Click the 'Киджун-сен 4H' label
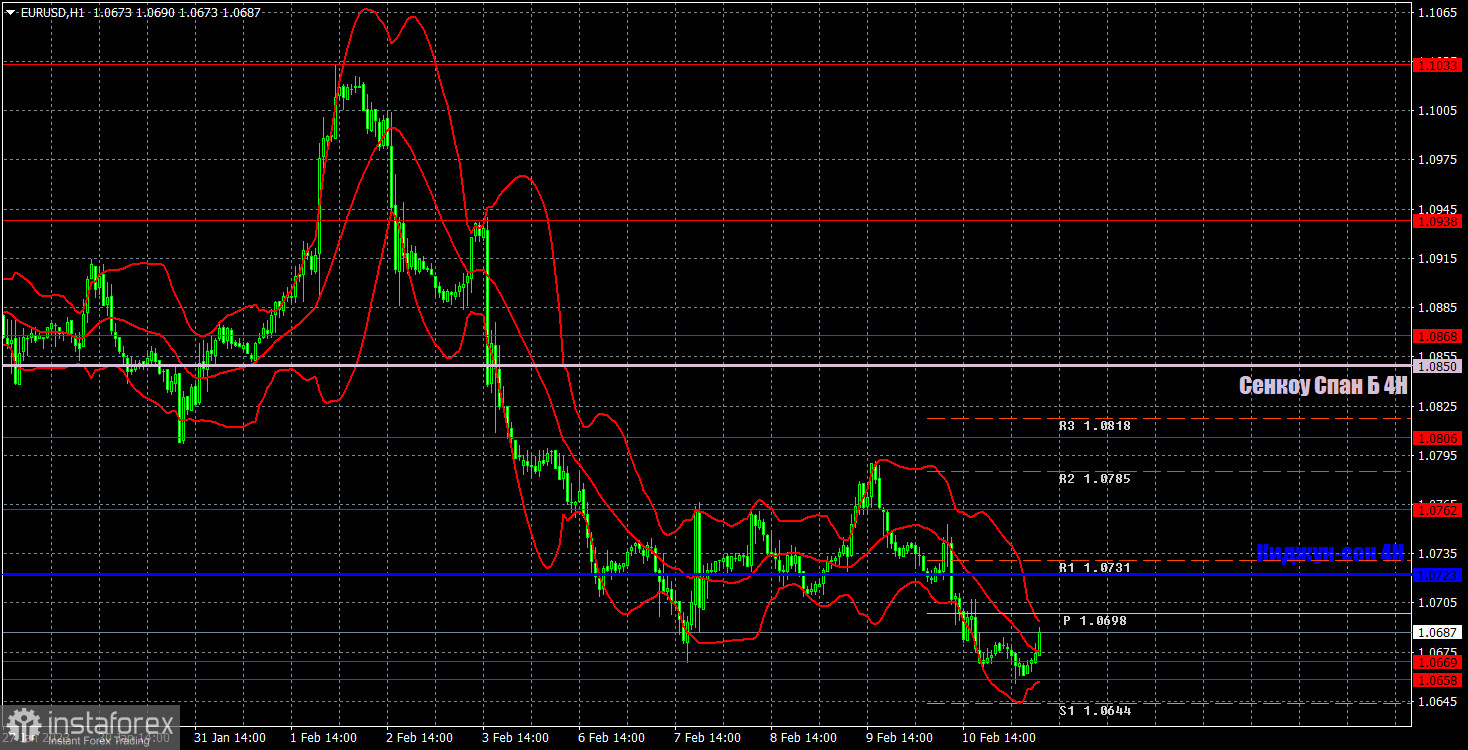1468x750 pixels. pyautogui.click(x=1331, y=552)
